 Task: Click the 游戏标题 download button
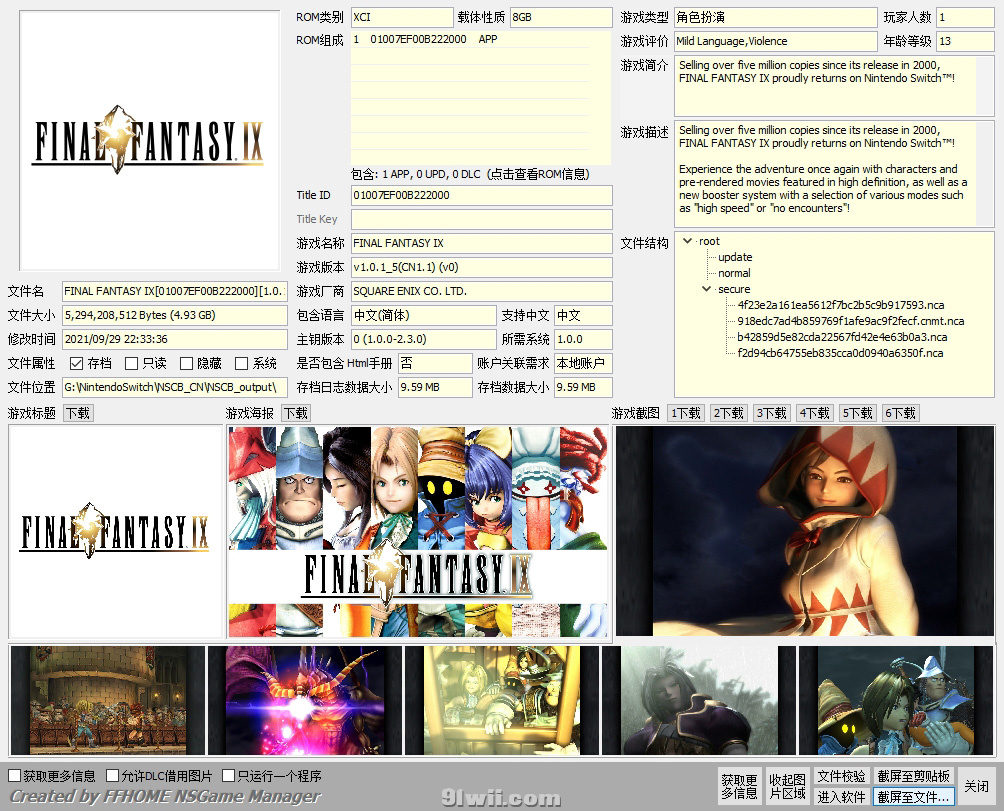point(77,413)
